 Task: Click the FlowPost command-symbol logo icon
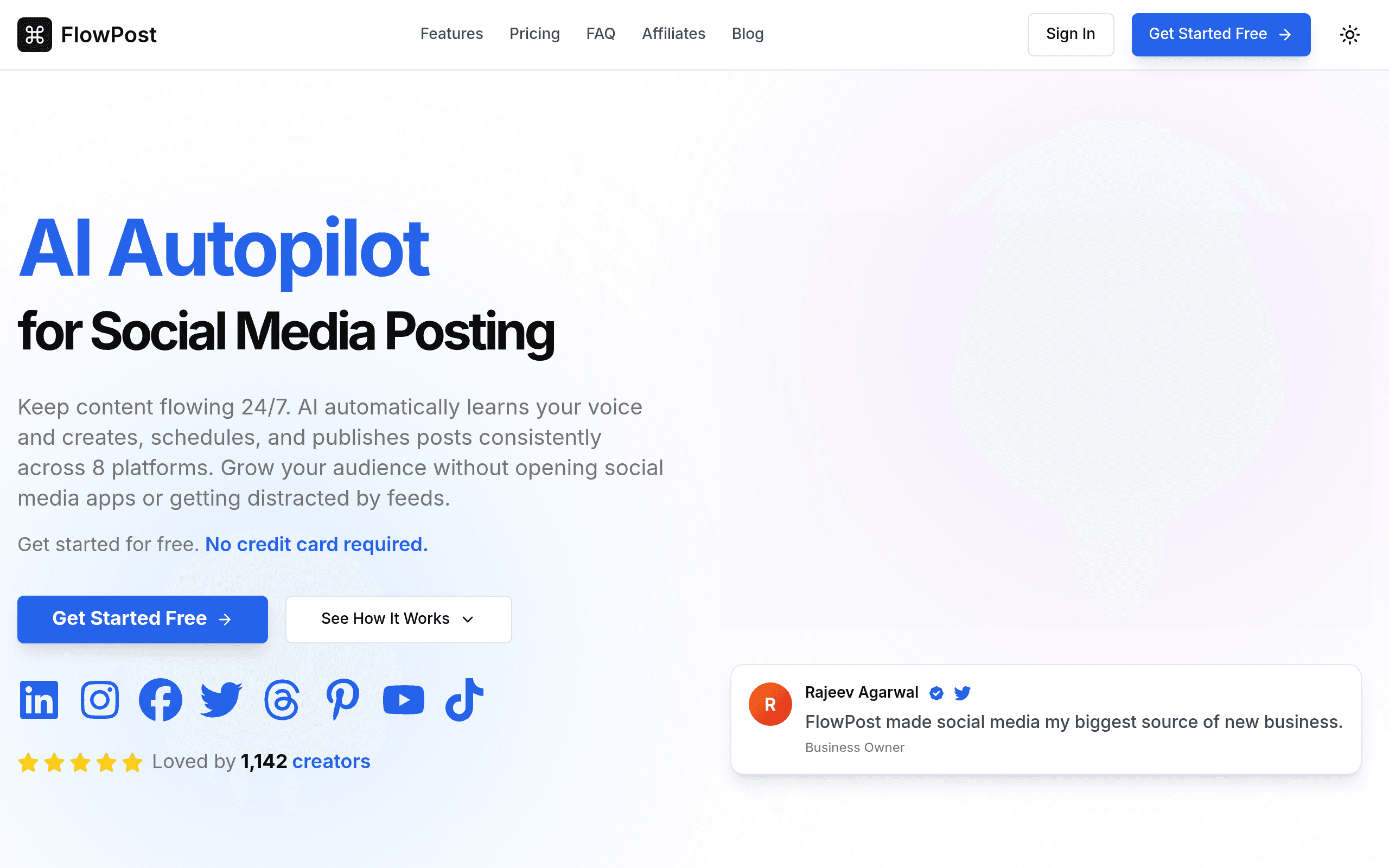pyautogui.click(x=34, y=34)
